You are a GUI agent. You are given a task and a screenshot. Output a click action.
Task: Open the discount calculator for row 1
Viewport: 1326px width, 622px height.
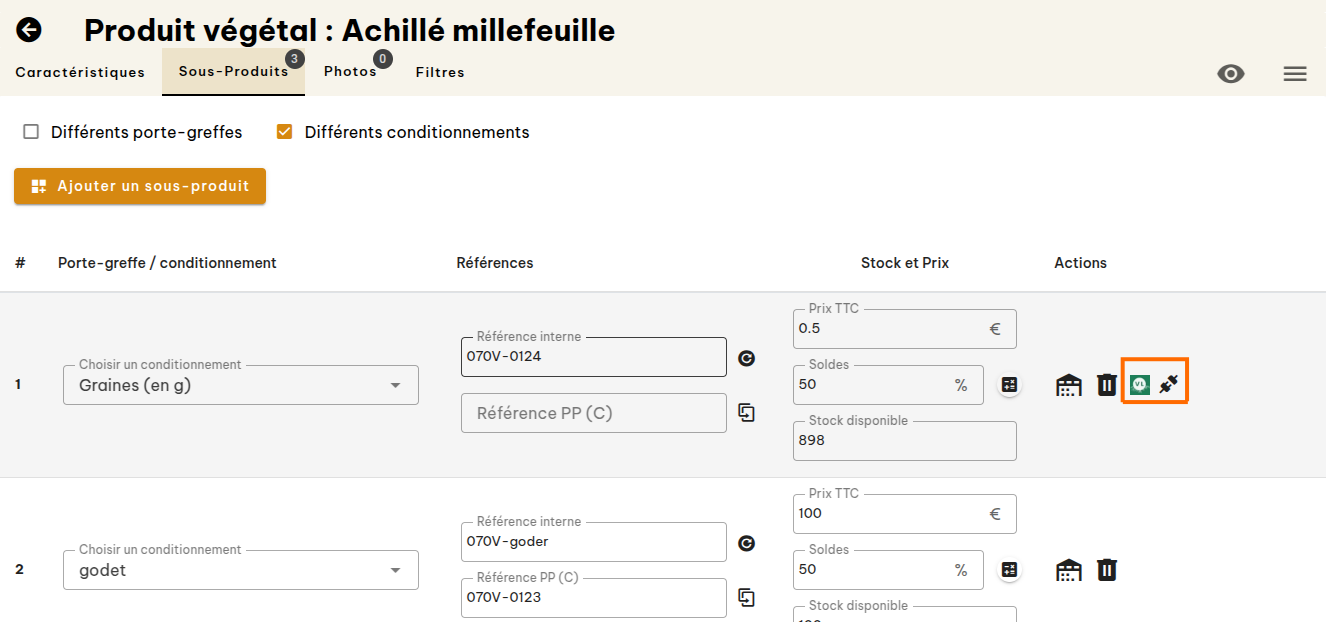(x=1010, y=385)
